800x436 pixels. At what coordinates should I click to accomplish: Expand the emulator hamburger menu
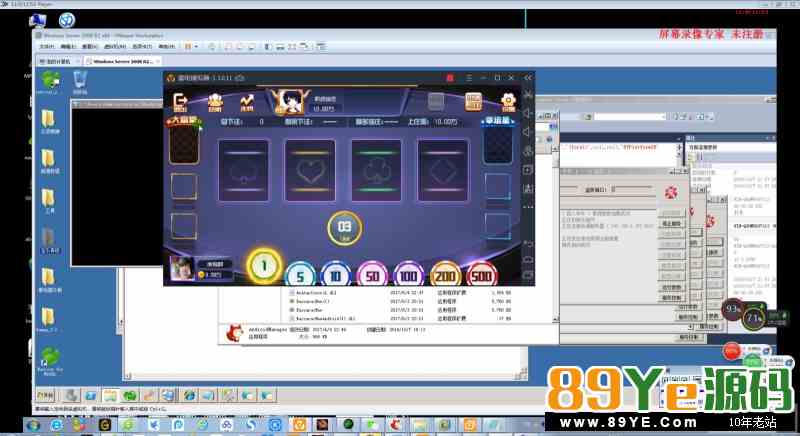(x=468, y=78)
